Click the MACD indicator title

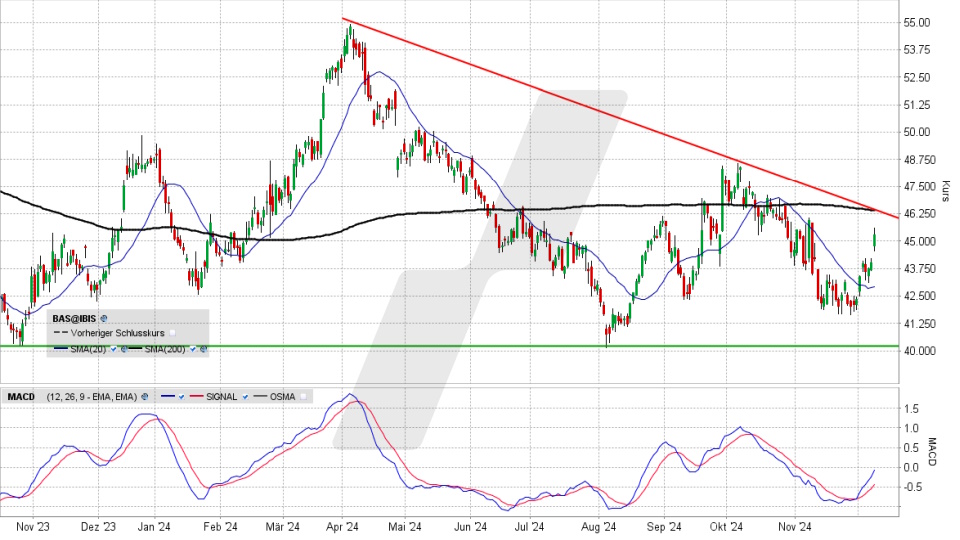21,397
